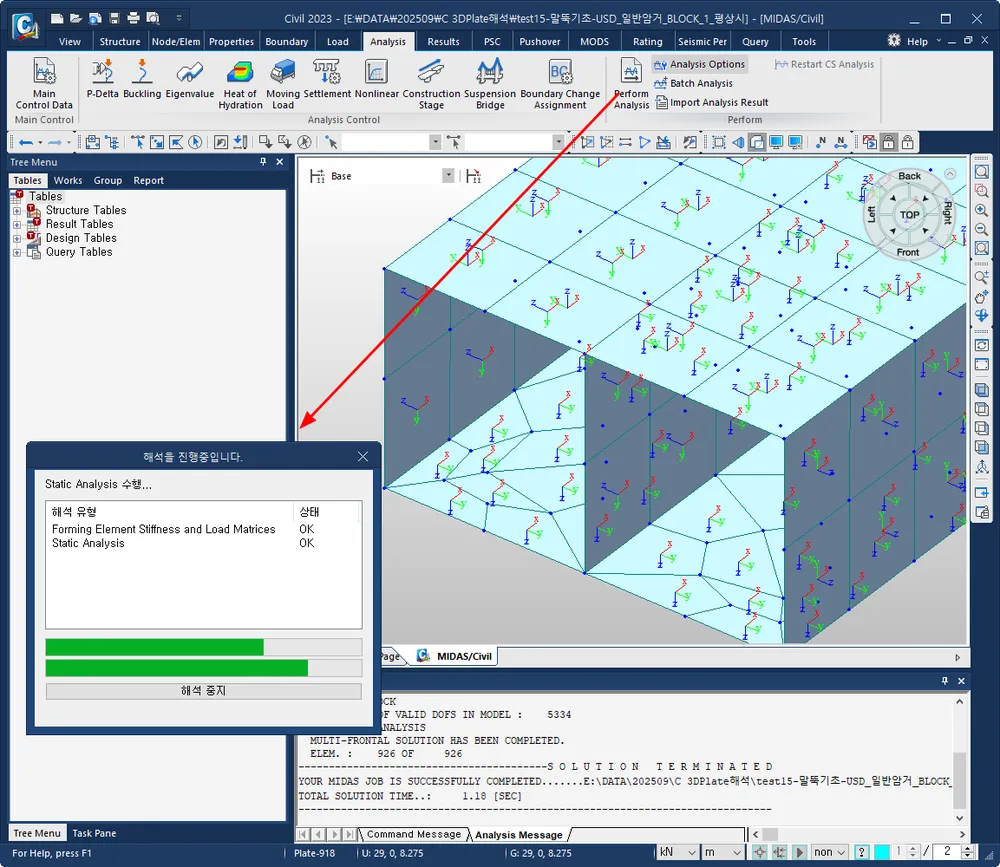The height and width of the screenshot is (867, 1000).
Task: Expand Result Tables tree node
Action: coord(17,225)
